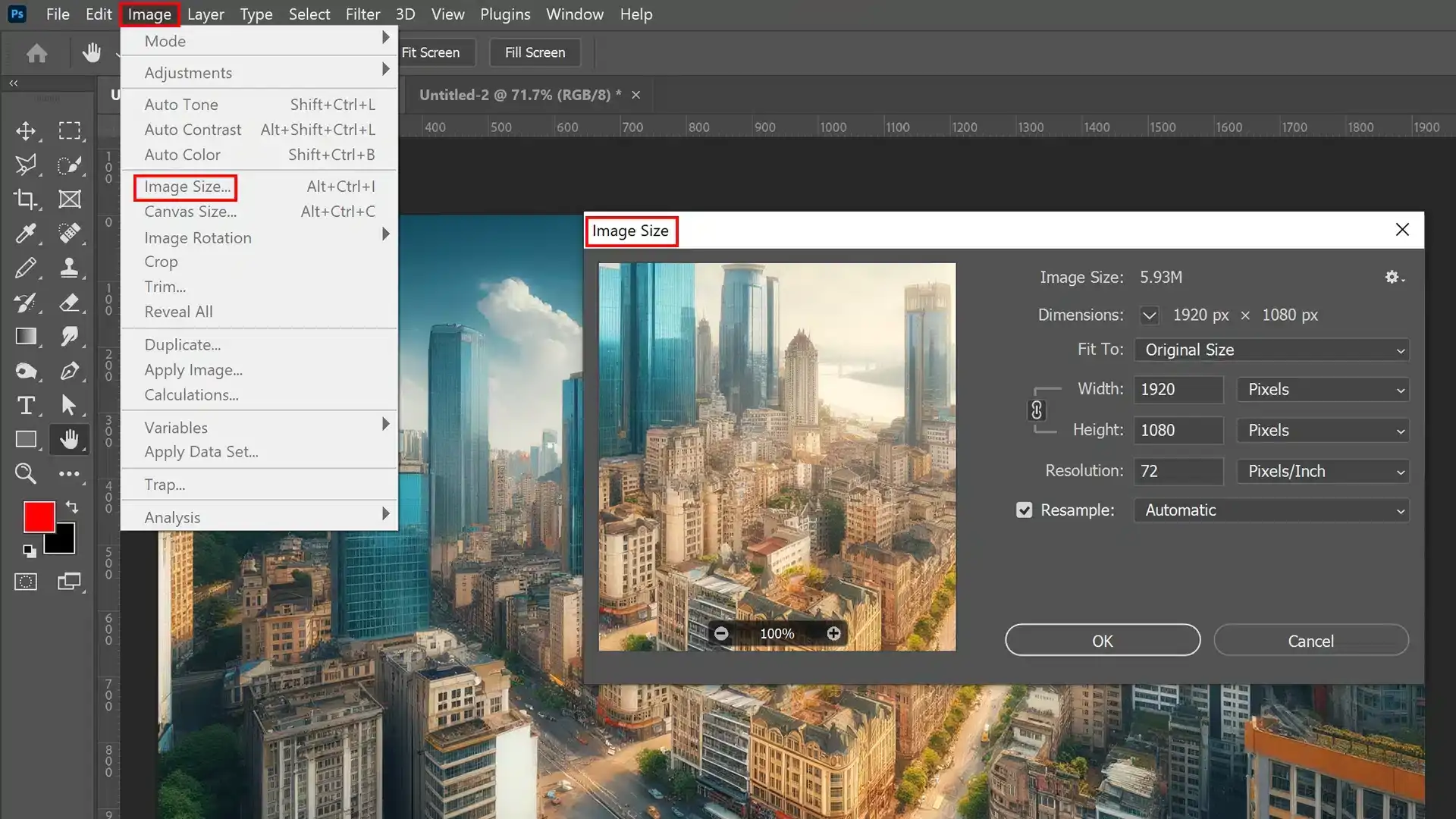Select the Eraser tool
The image size is (1456, 819).
click(x=70, y=303)
